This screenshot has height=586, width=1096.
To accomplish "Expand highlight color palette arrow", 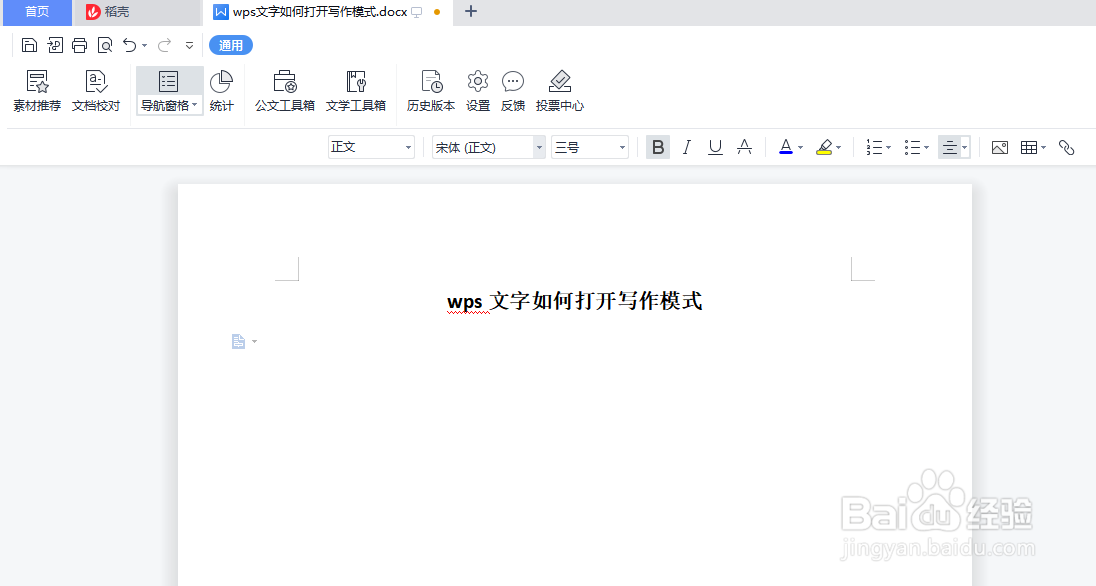I will point(839,148).
